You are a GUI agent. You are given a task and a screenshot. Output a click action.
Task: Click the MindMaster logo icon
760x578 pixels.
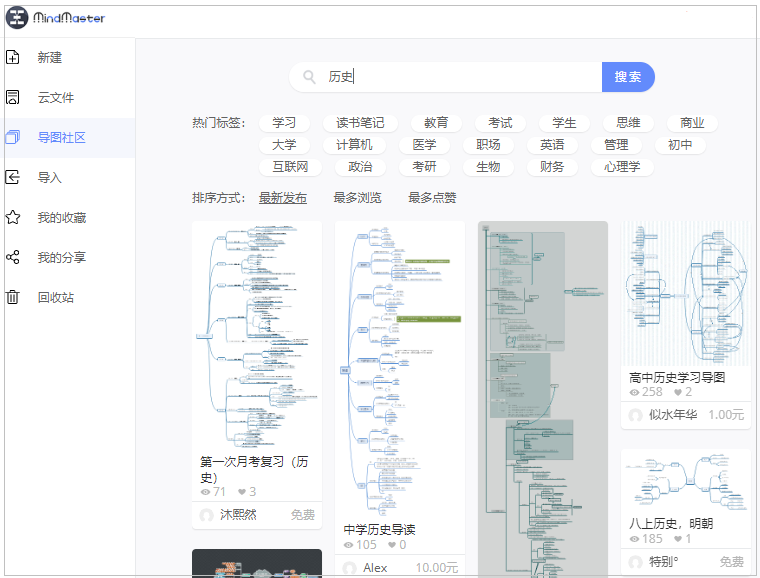17,18
